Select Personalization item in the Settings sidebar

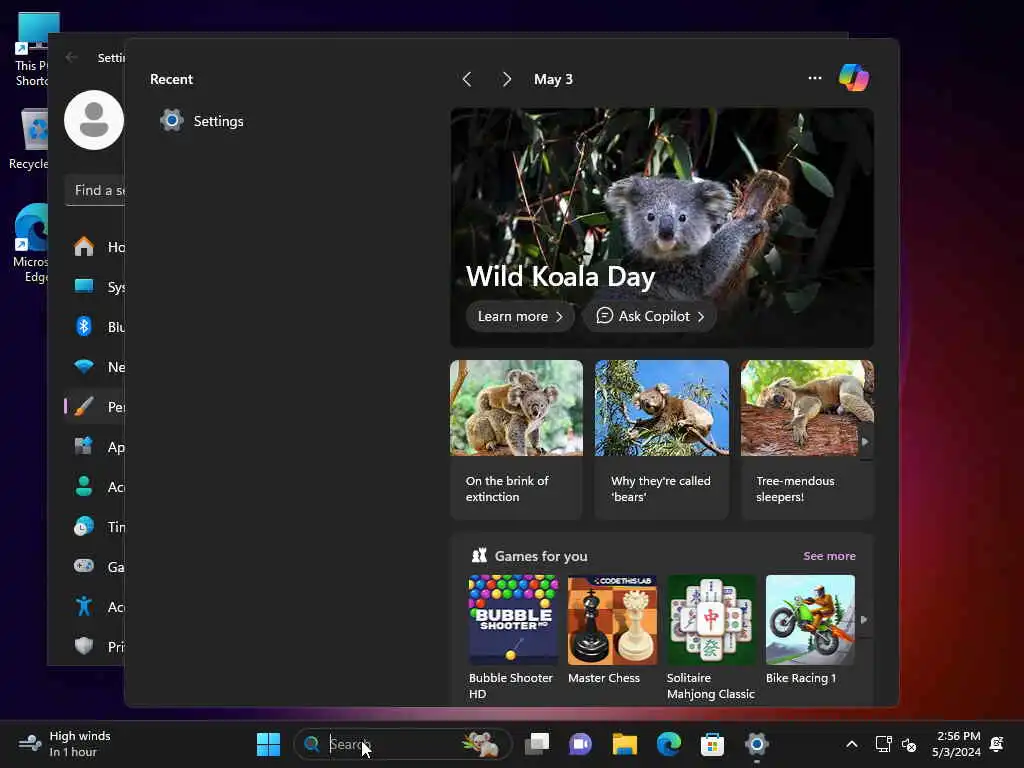coord(95,407)
